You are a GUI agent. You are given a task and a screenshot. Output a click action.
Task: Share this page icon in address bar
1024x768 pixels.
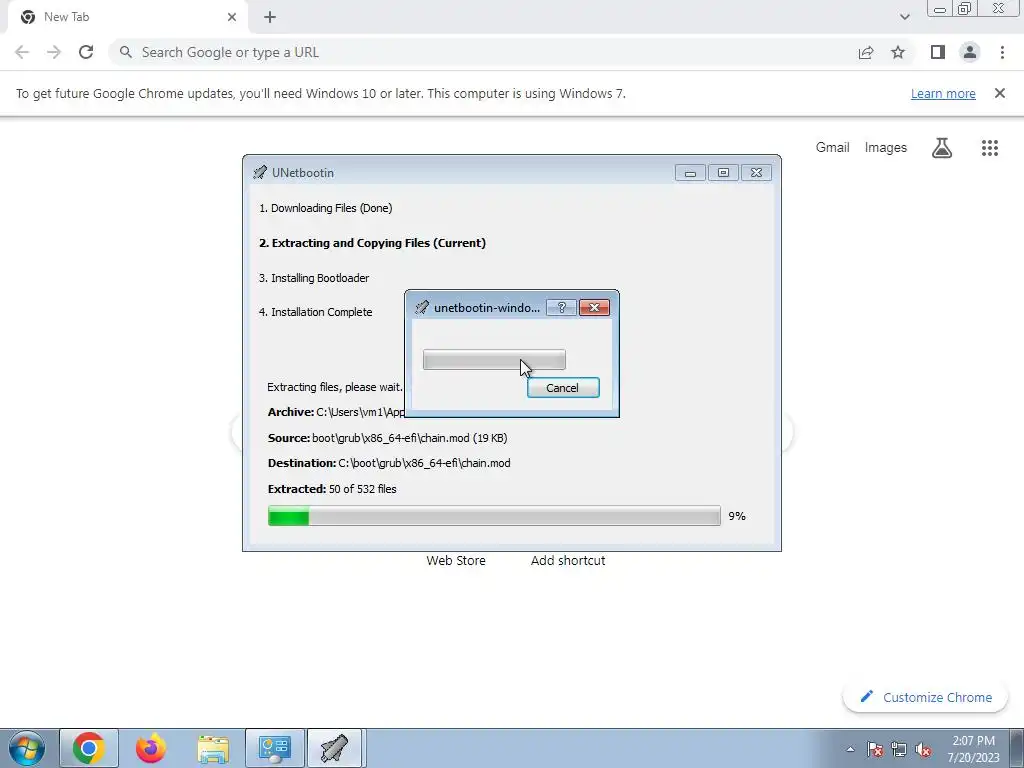click(x=866, y=52)
